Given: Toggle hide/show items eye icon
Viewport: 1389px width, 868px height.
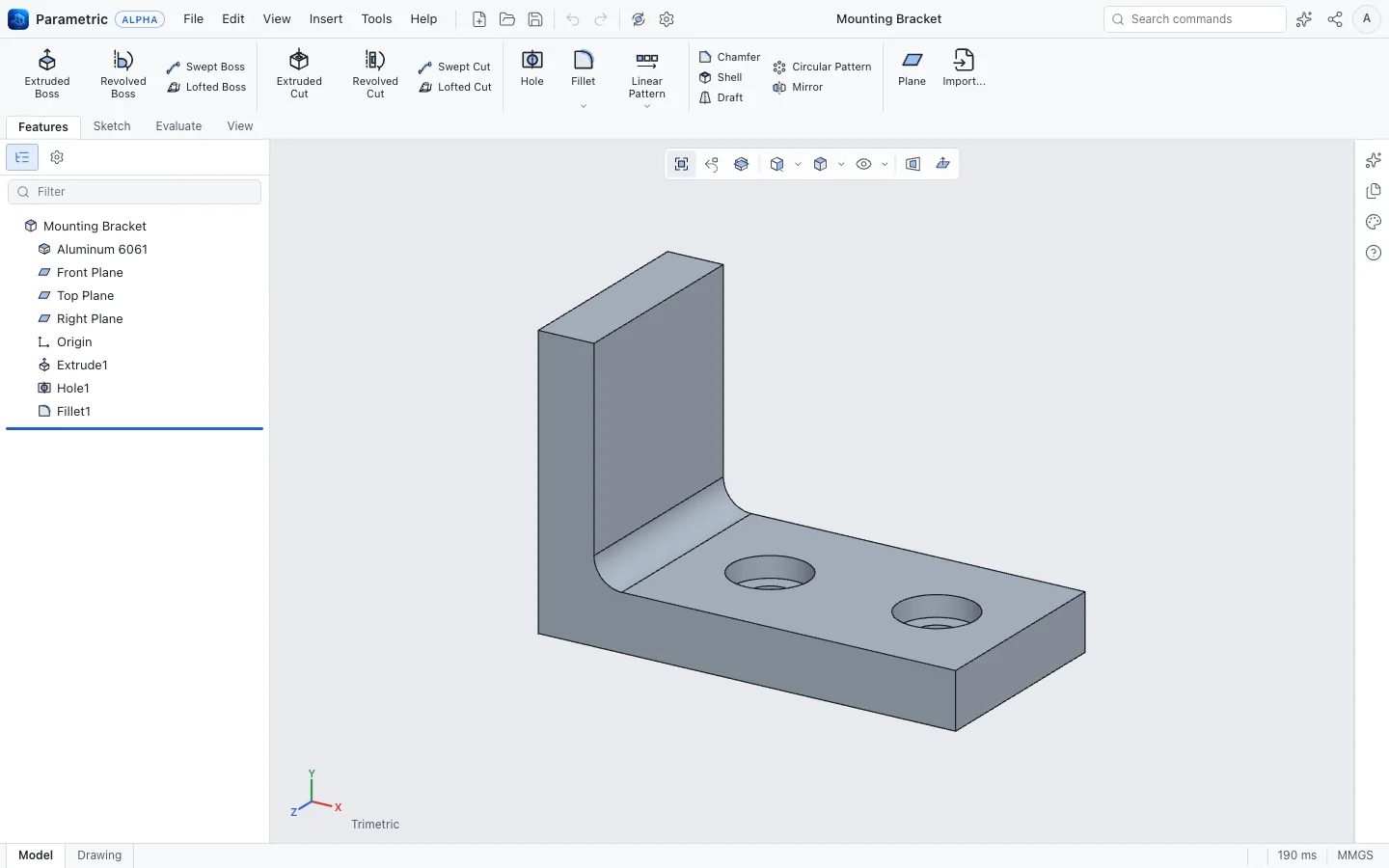Looking at the screenshot, I should click(x=864, y=164).
